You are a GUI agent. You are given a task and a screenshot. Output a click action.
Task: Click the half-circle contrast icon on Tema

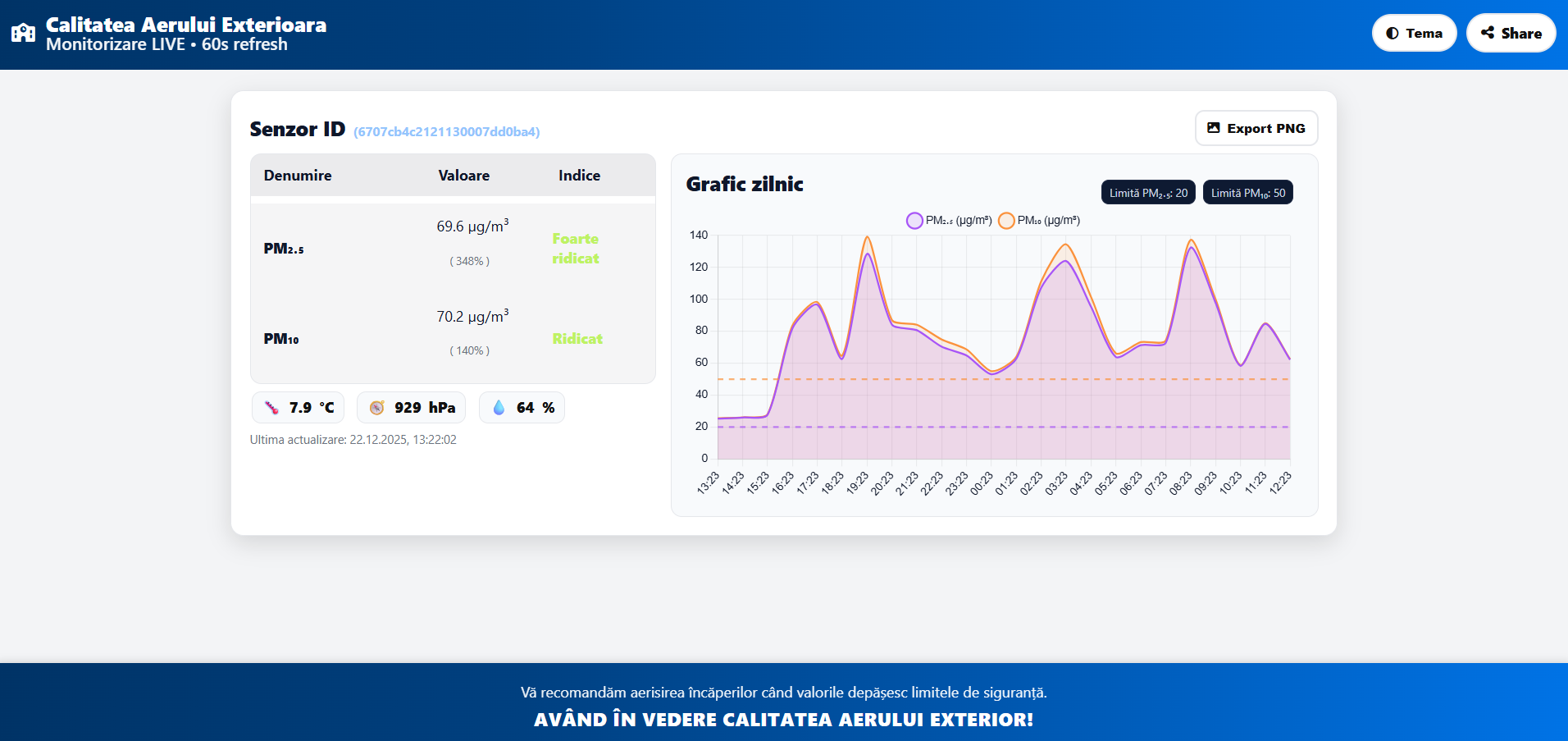(x=1392, y=34)
